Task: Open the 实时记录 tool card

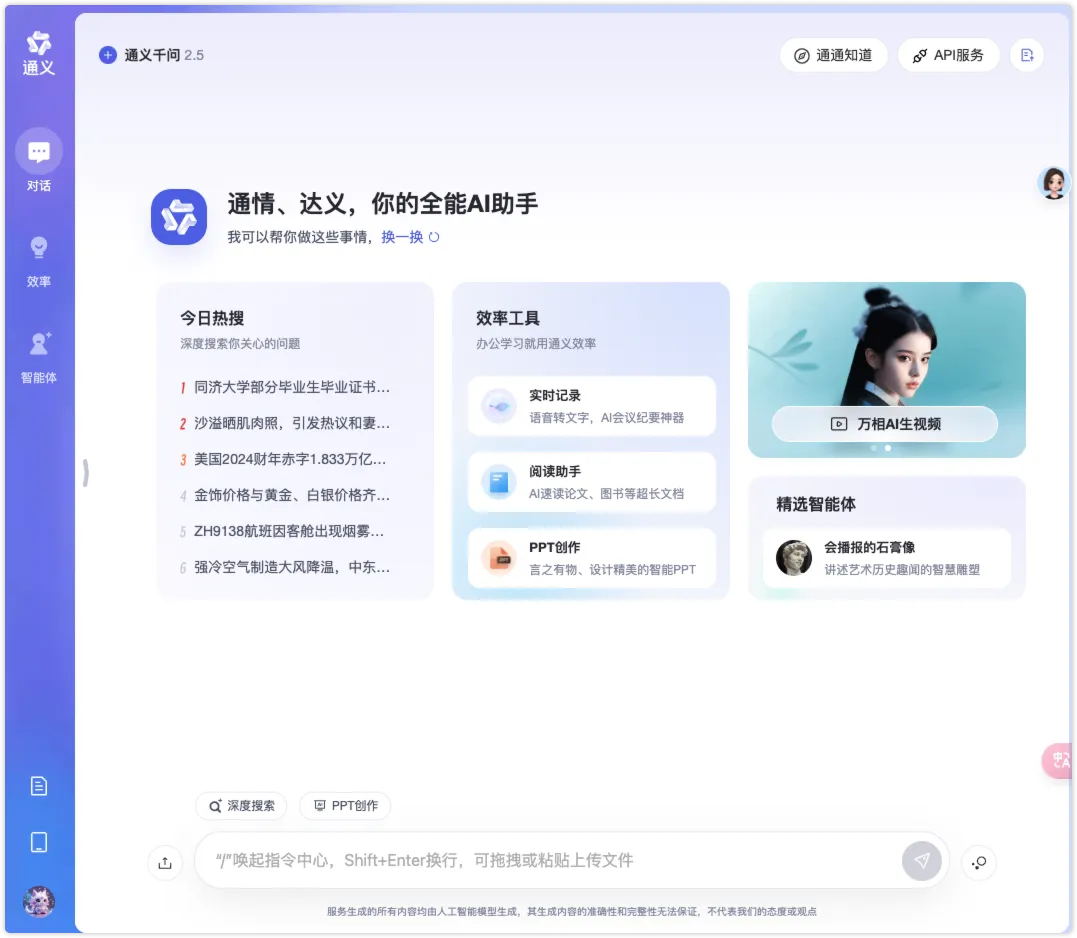Action: coord(591,406)
